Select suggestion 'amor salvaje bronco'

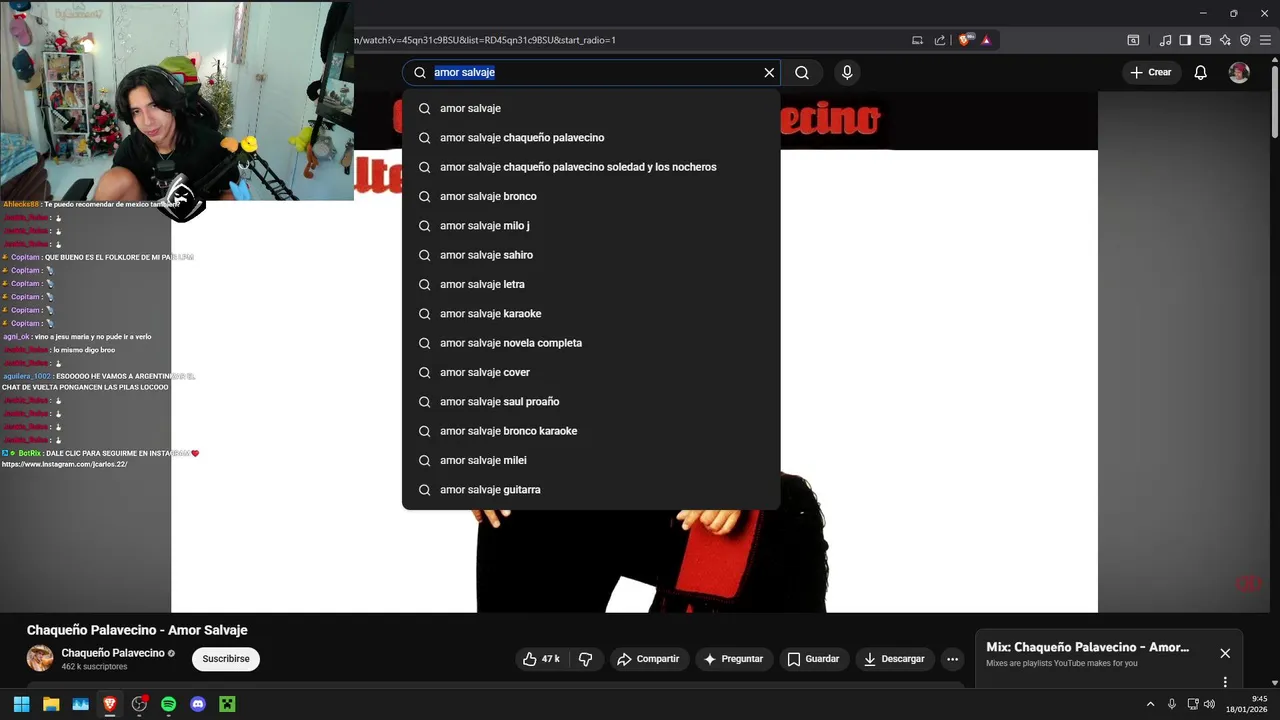pyautogui.click(x=591, y=196)
